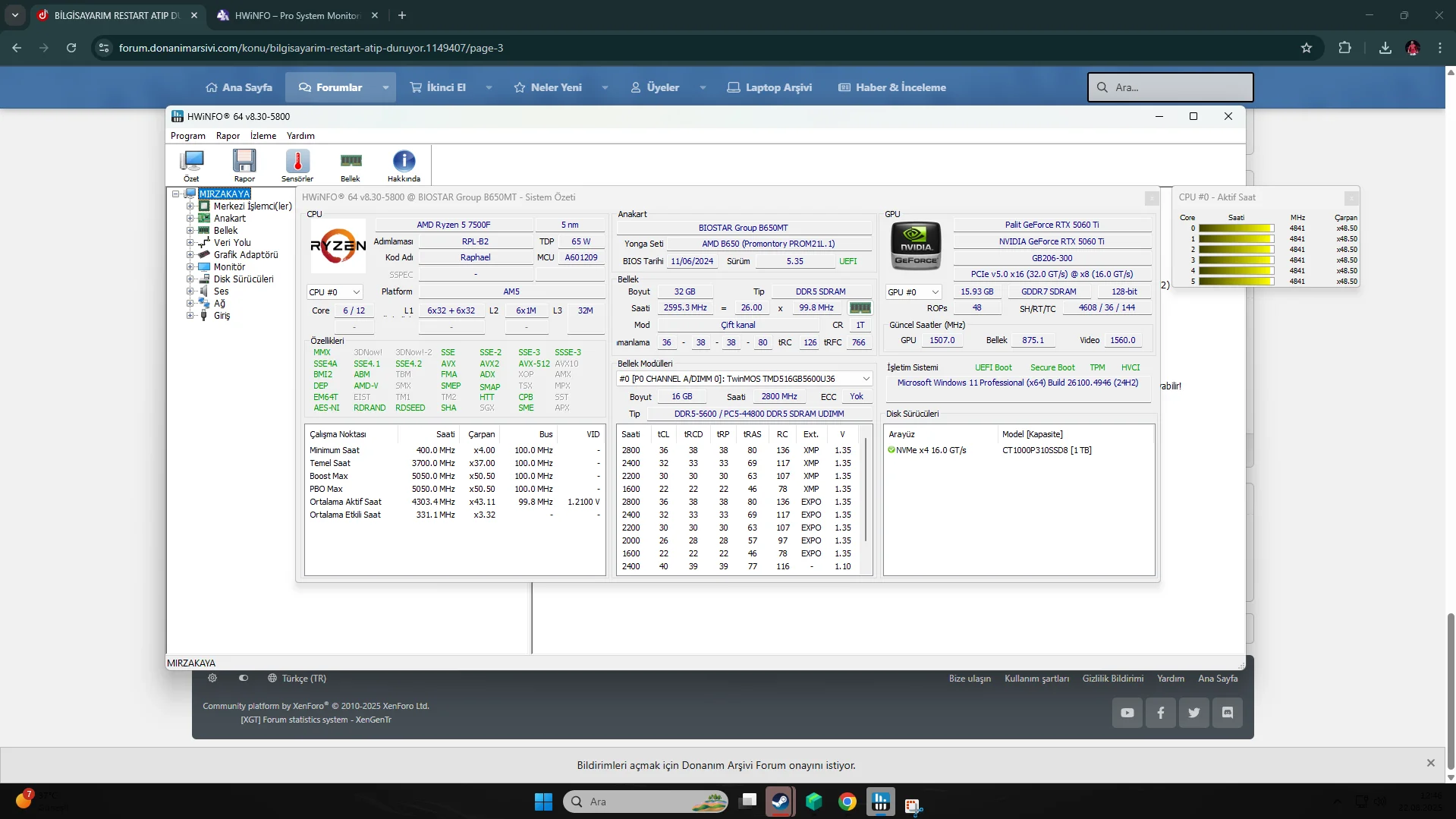Screen dimensions: 1456x819
Task: Click the Bellek memory chip toolbar icon
Action: (x=351, y=161)
